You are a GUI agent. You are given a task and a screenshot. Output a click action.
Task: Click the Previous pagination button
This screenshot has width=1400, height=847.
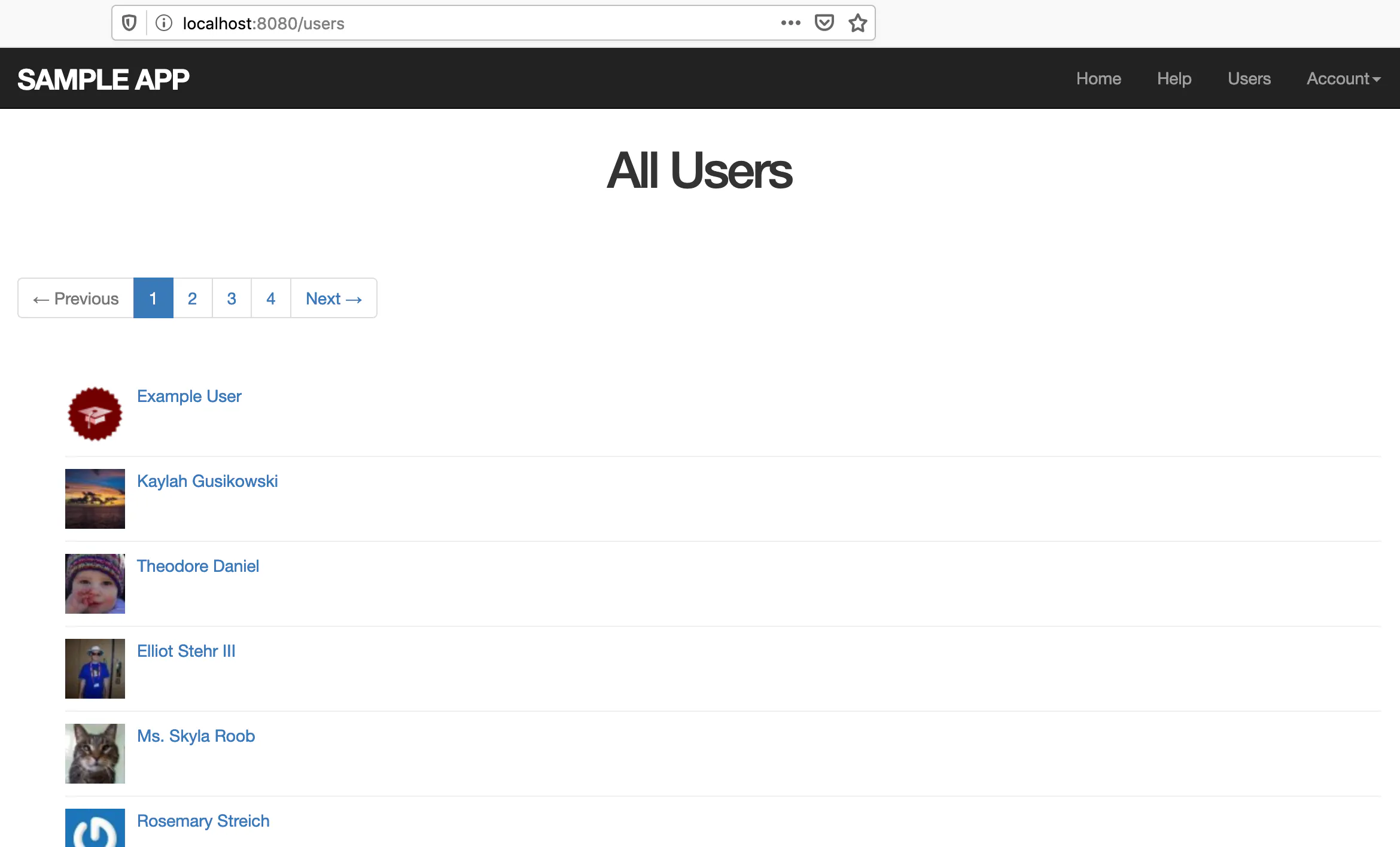coord(76,298)
